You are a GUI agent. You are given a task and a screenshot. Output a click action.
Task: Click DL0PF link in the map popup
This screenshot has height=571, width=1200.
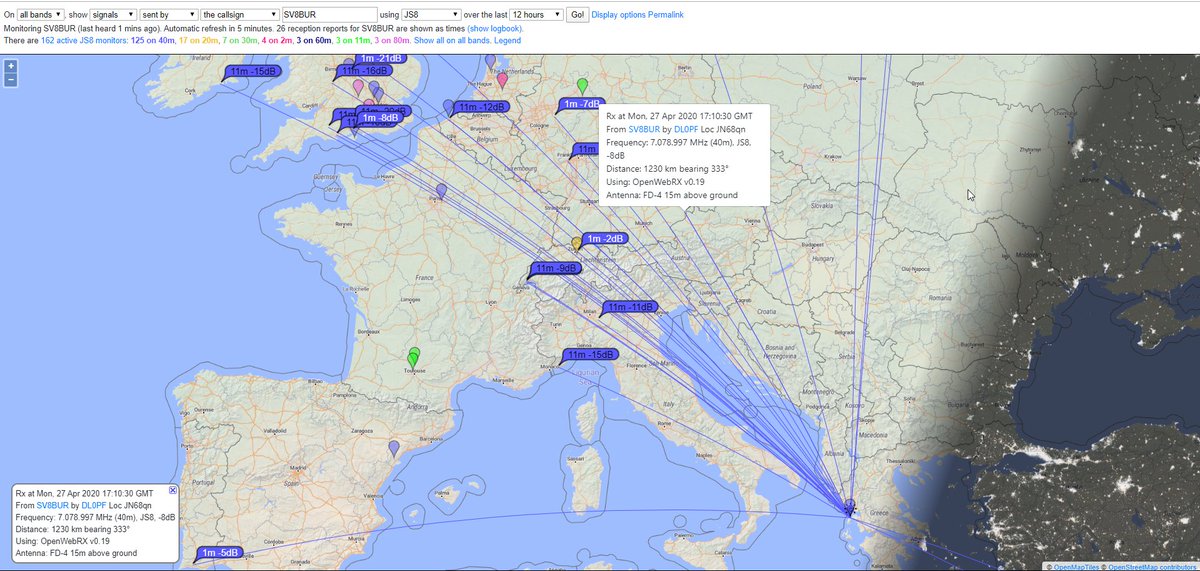pyautogui.click(x=688, y=130)
